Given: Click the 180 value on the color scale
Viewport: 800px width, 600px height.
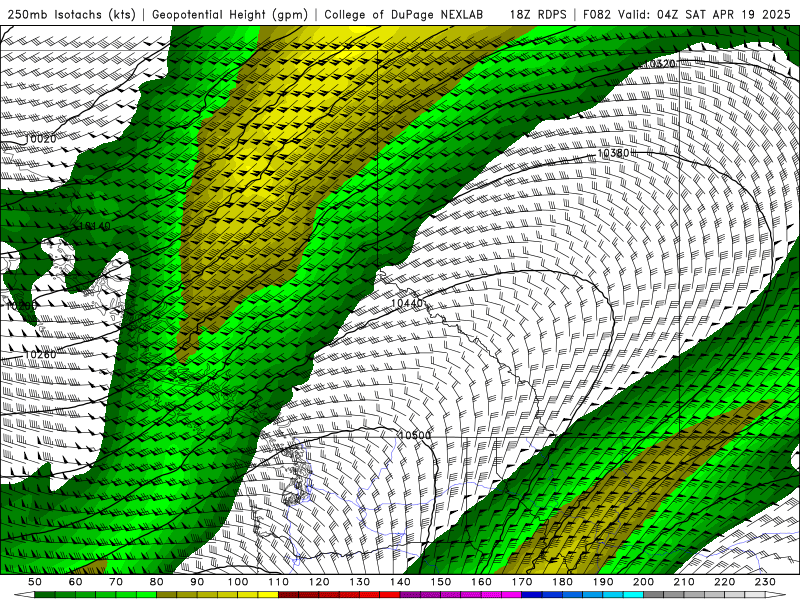Looking at the screenshot, I should (562, 582).
